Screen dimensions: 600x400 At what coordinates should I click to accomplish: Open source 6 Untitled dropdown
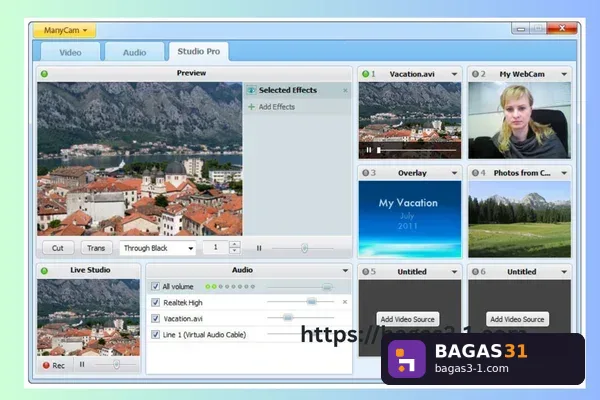tap(564, 272)
